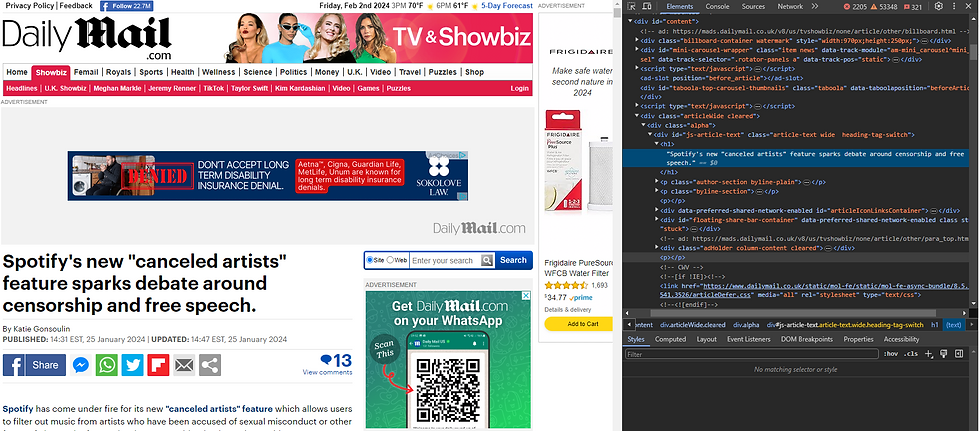Share article via WhatsApp icon
This screenshot has width=980, height=431.
(107, 365)
